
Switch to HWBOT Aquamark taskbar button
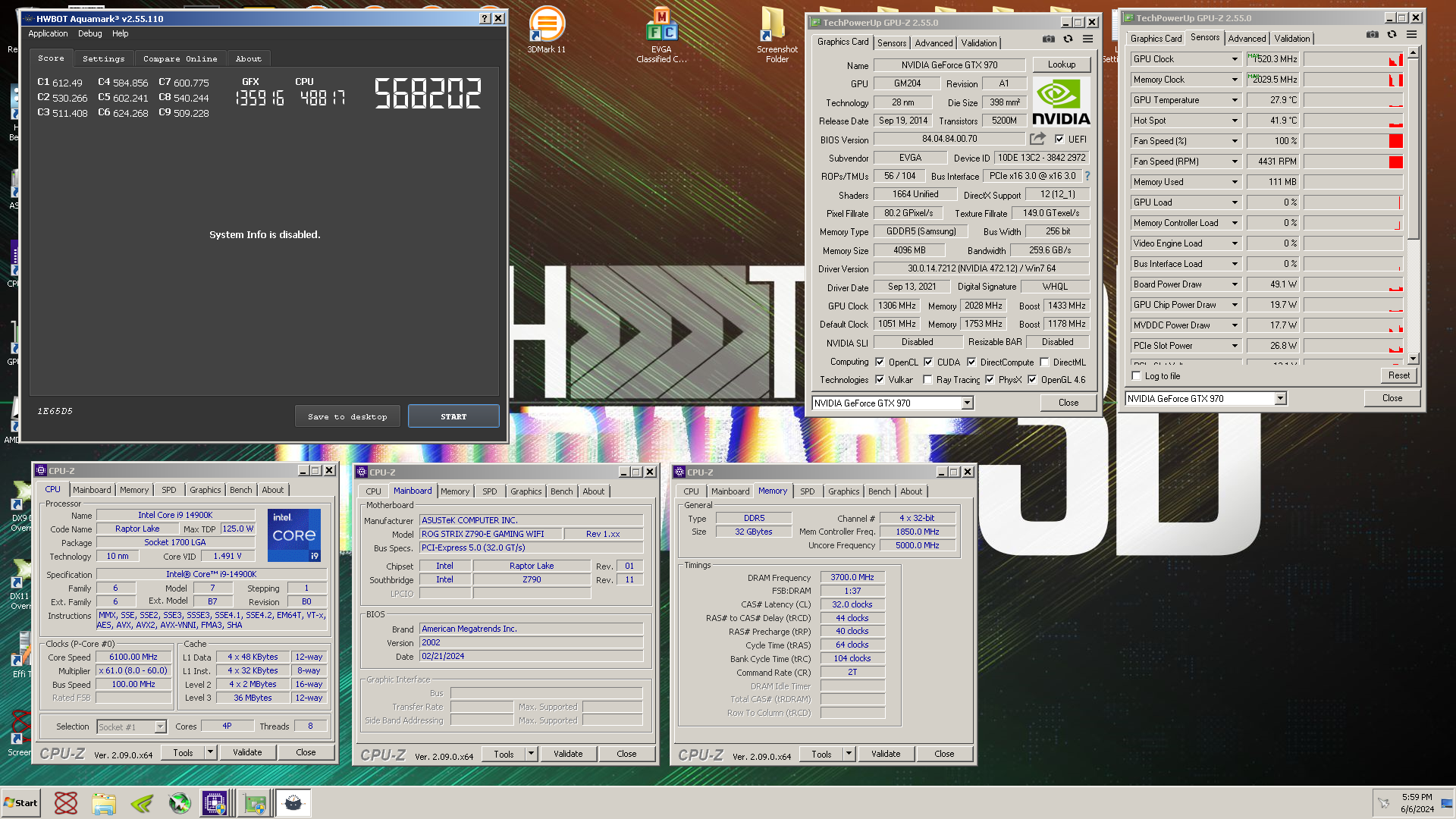pos(293,803)
